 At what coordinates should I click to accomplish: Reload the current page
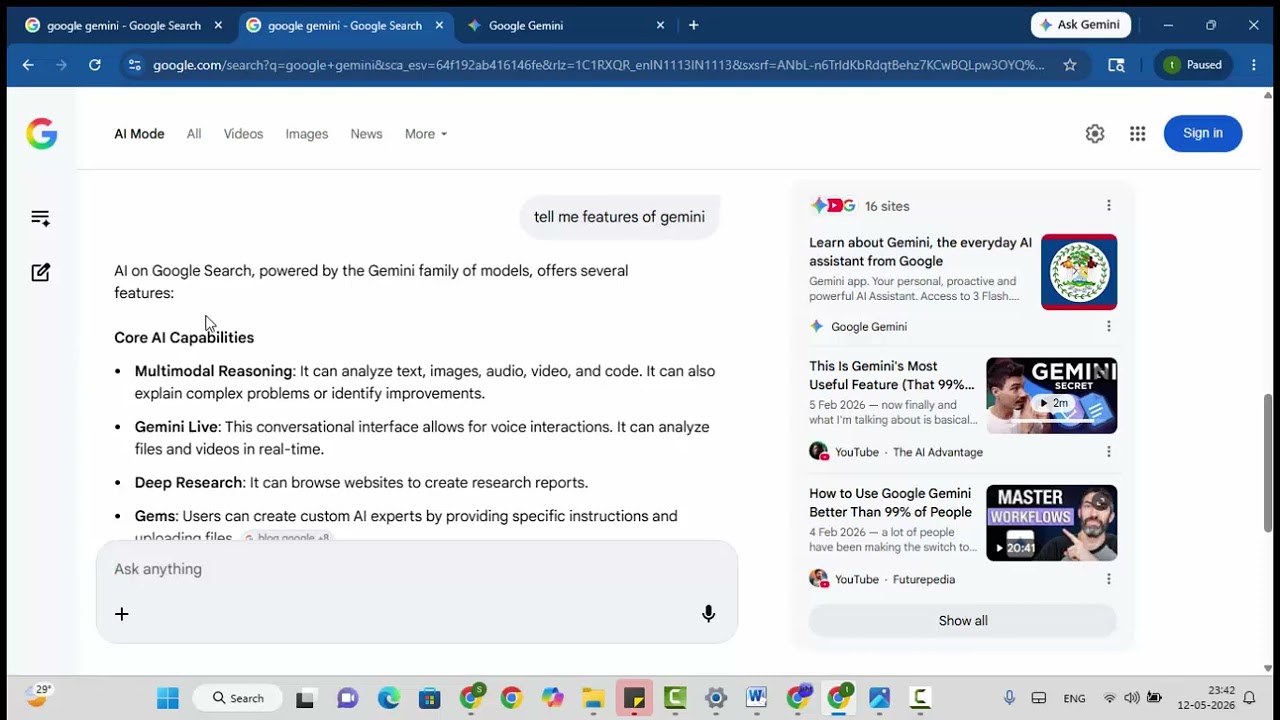click(x=94, y=65)
